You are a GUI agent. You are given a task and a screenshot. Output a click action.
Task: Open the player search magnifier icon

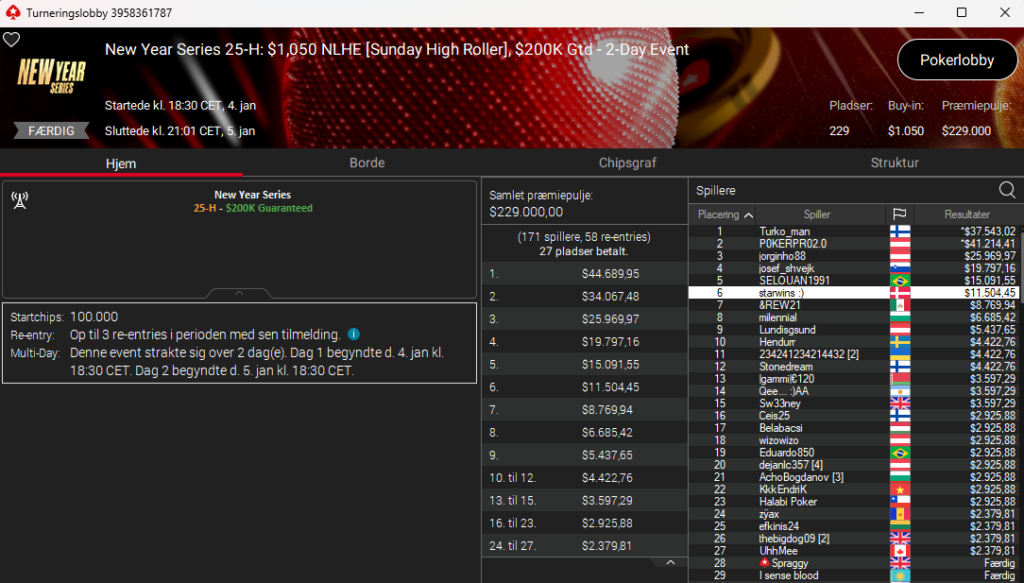[x=1006, y=190]
